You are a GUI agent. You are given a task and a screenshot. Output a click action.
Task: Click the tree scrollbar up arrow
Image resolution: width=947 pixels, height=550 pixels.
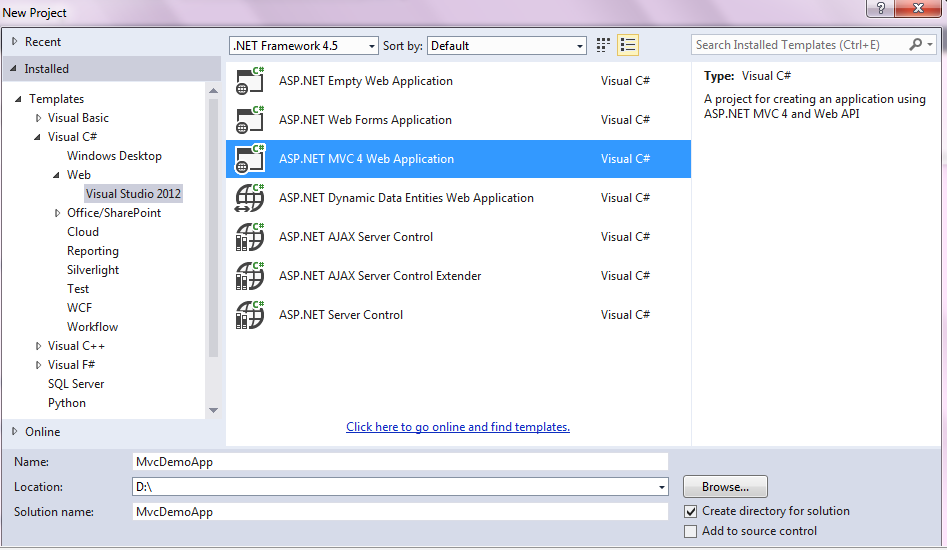click(213, 91)
